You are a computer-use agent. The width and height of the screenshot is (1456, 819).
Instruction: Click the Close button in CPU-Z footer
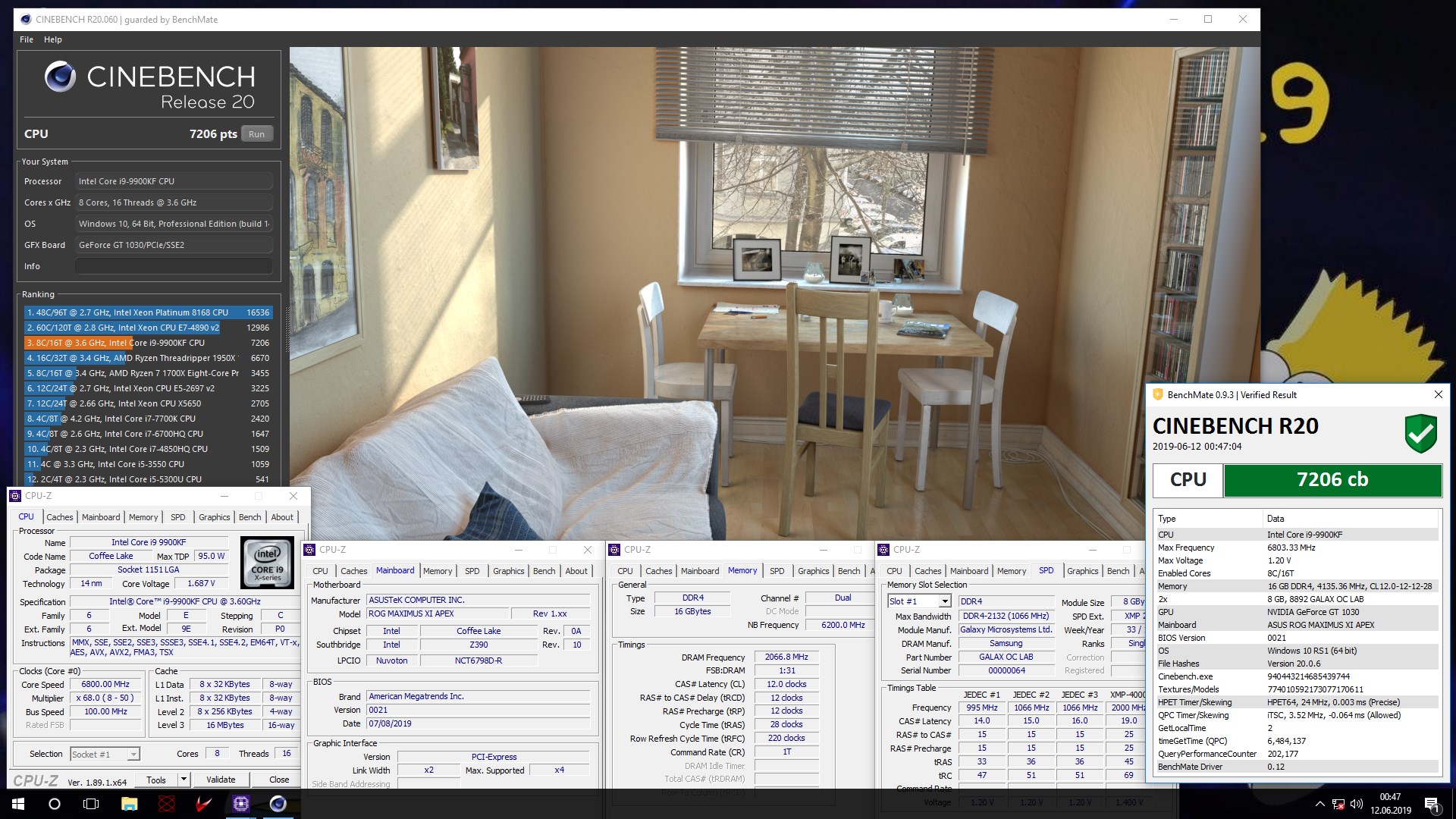[279, 780]
